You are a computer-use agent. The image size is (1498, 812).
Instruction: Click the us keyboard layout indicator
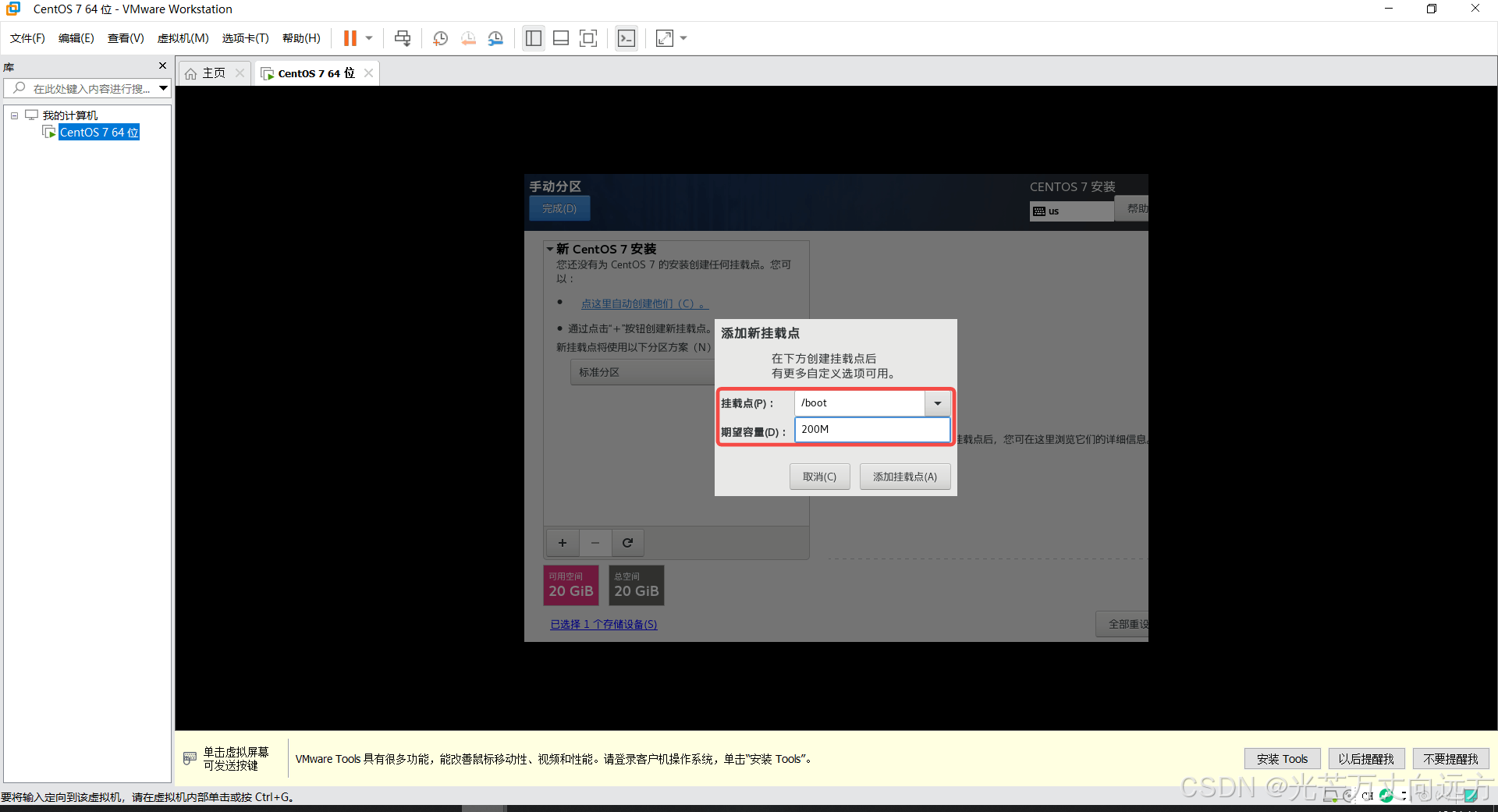[x=1071, y=211]
